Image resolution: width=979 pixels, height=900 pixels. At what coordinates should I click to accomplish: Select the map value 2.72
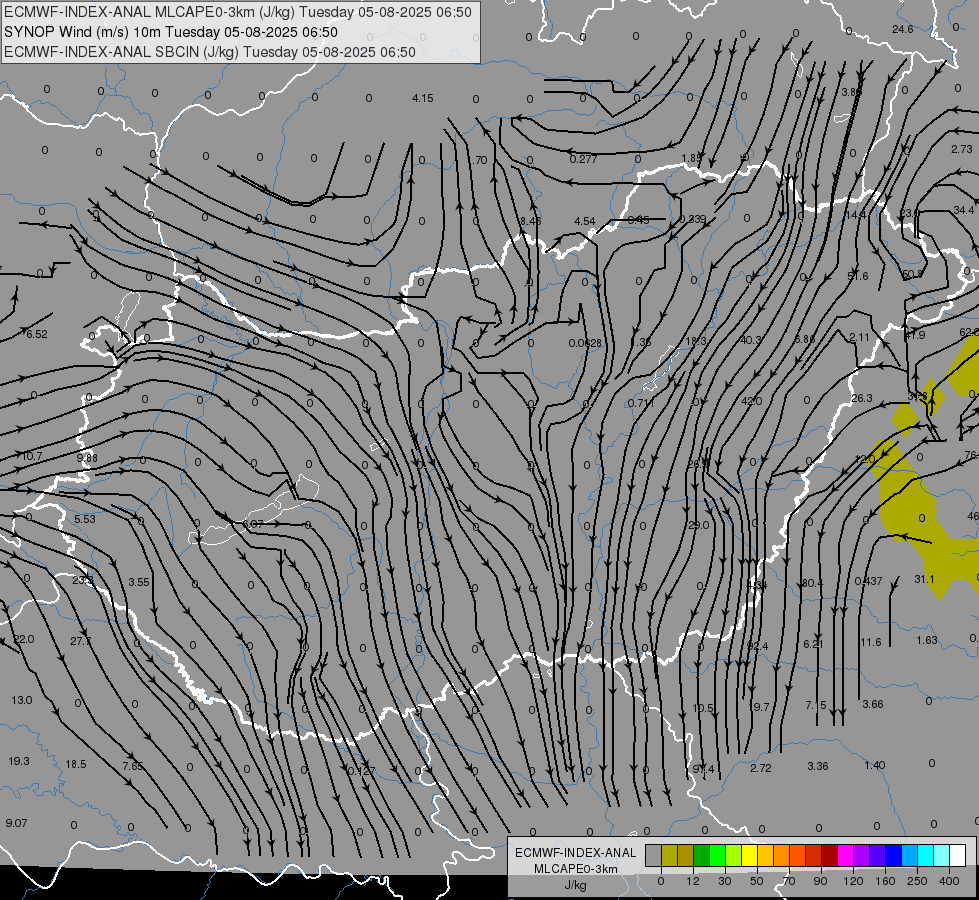pyautogui.click(x=760, y=768)
